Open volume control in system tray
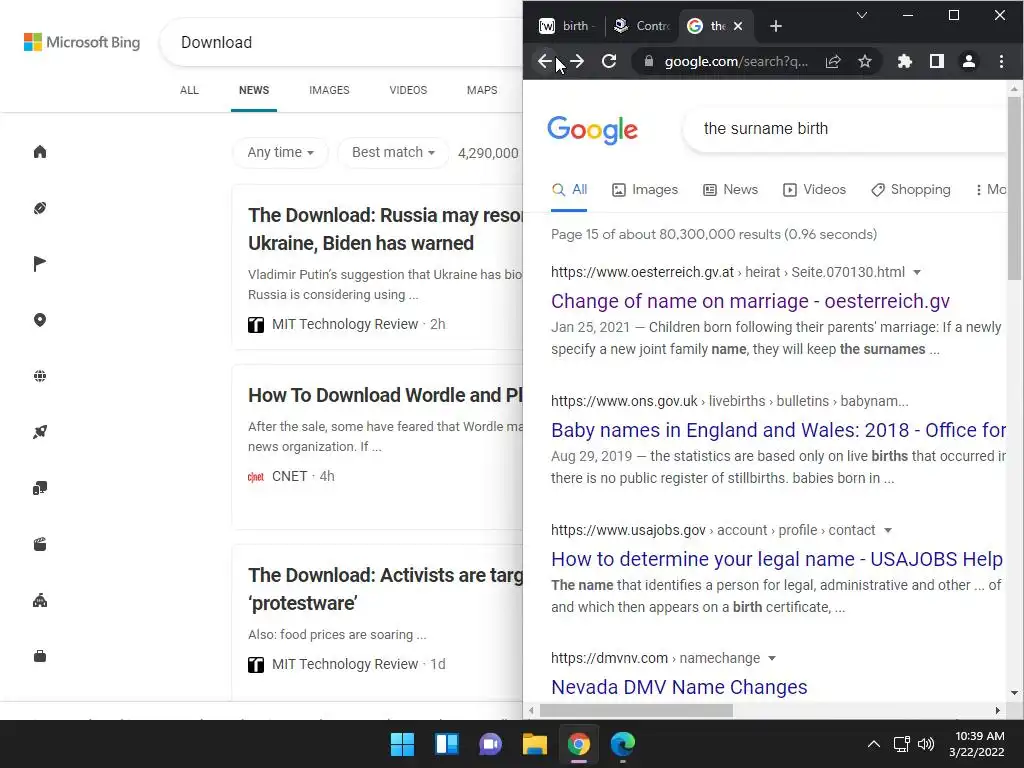Screen dimensions: 1024x768 pos(925,744)
